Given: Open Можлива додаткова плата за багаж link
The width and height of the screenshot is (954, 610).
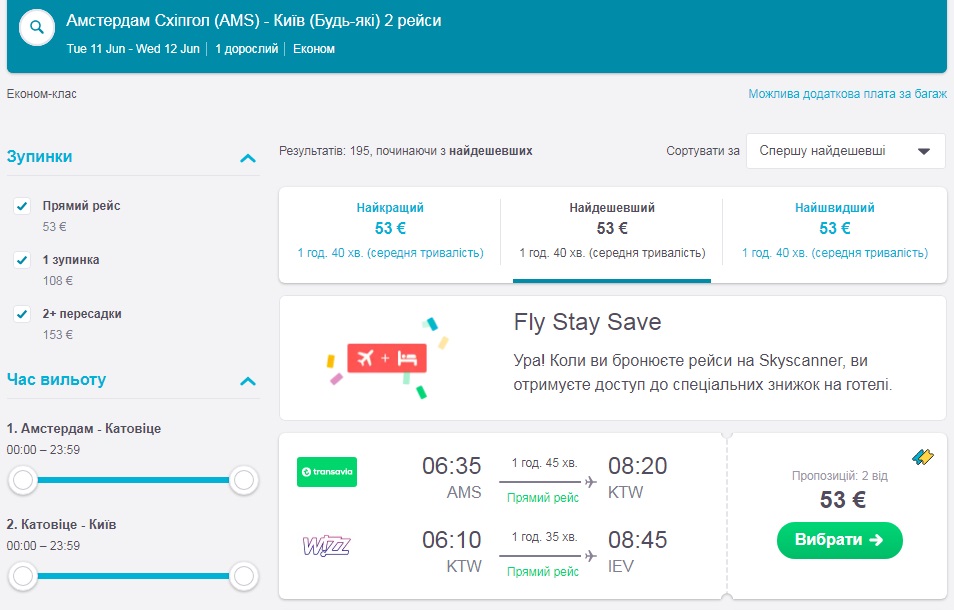Looking at the screenshot, I should (x=846, y=94).
